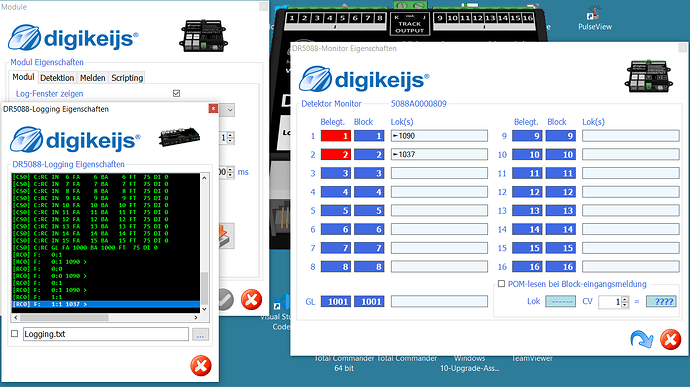Click digikeijs logo in Module window
The image size is (690, 387).
click(73, 38)
